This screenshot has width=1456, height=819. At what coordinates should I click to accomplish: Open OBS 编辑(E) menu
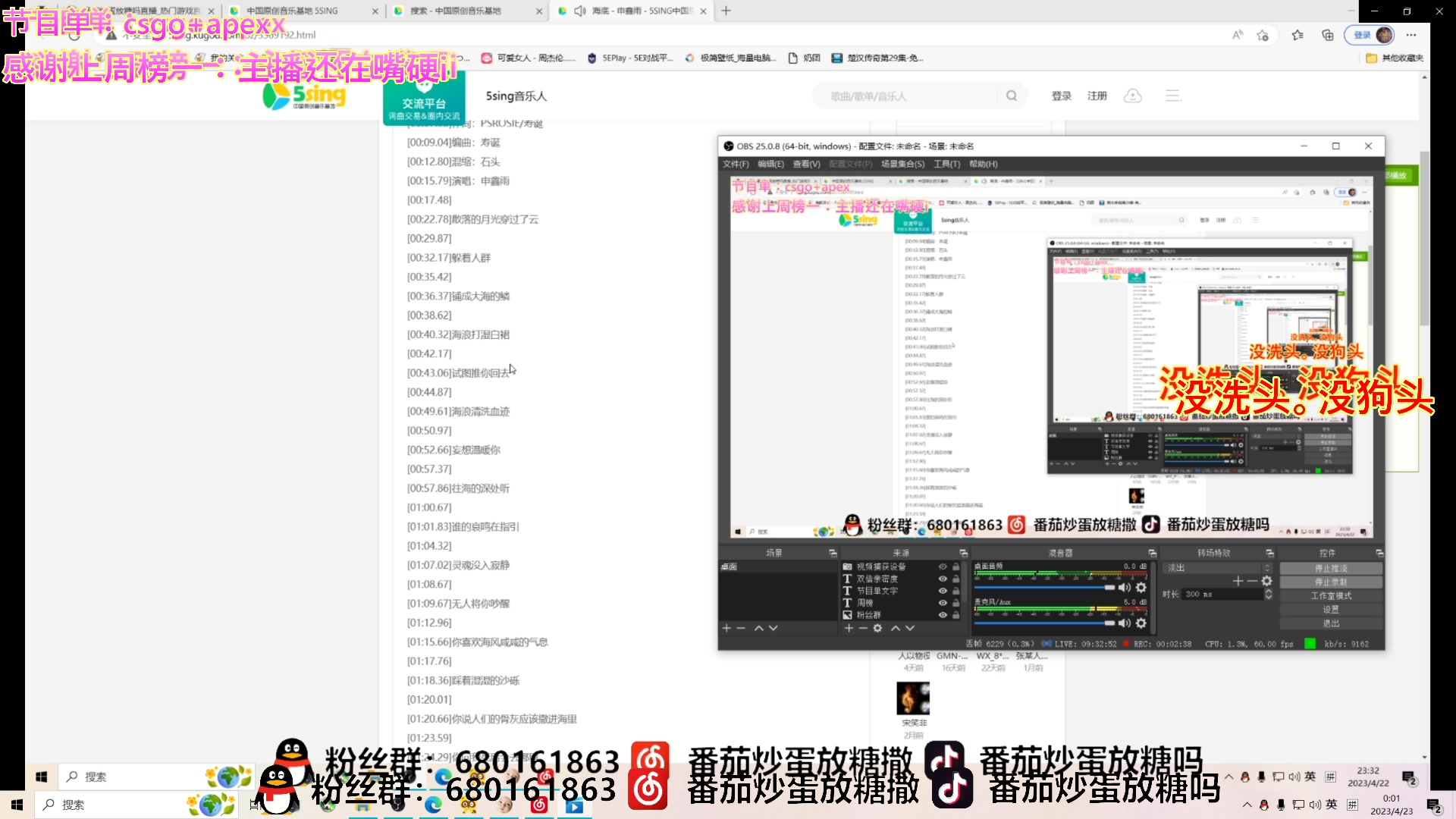[x=770, y=164]
